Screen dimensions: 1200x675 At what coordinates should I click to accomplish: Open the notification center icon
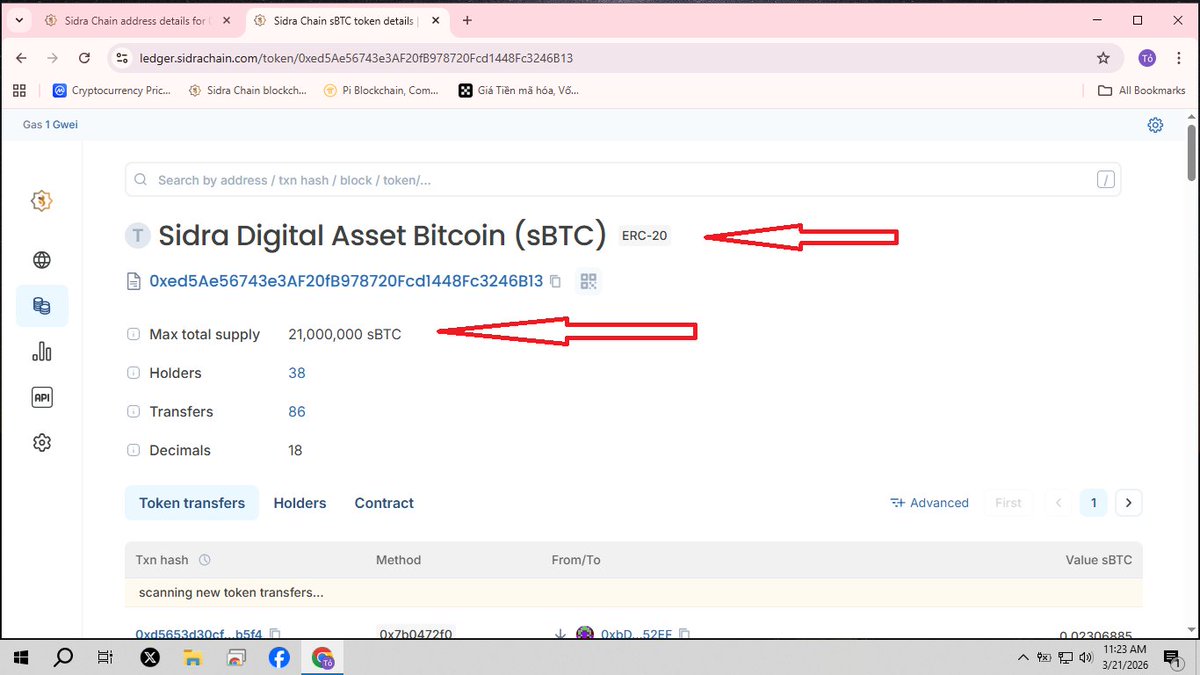point(1171,658)
